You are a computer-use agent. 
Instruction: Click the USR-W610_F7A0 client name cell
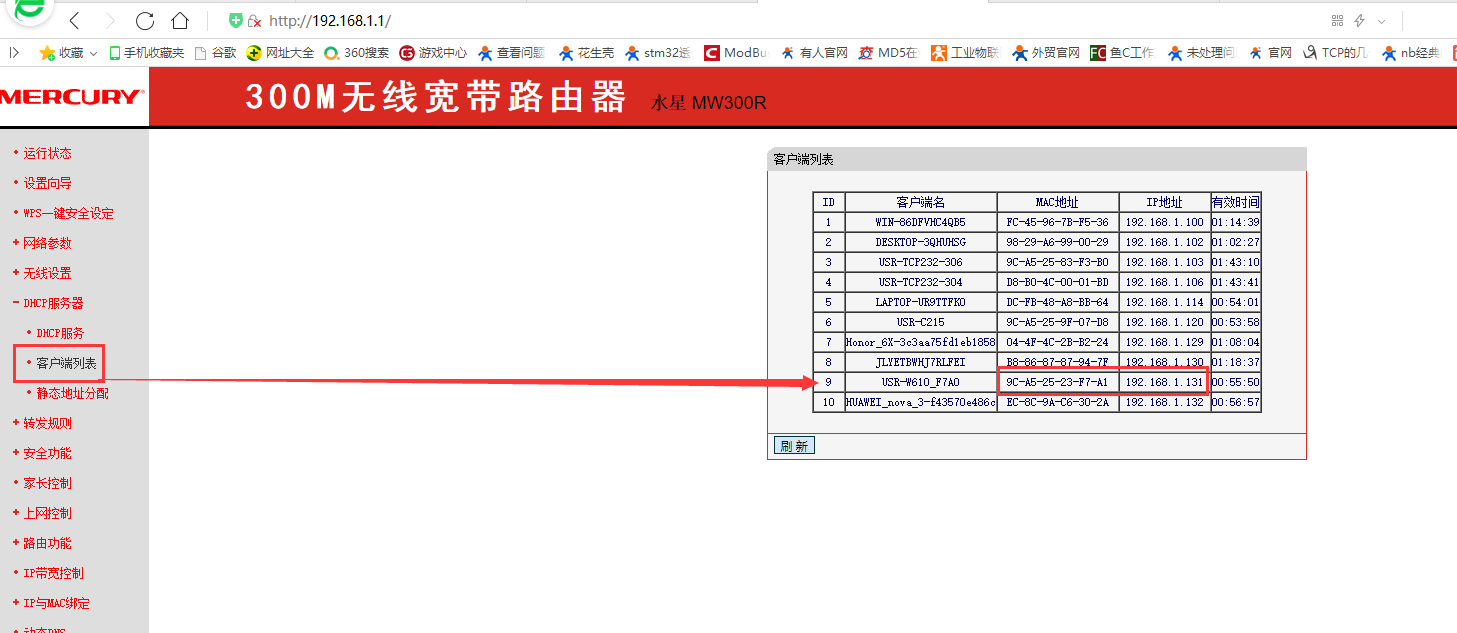point(920,382)
